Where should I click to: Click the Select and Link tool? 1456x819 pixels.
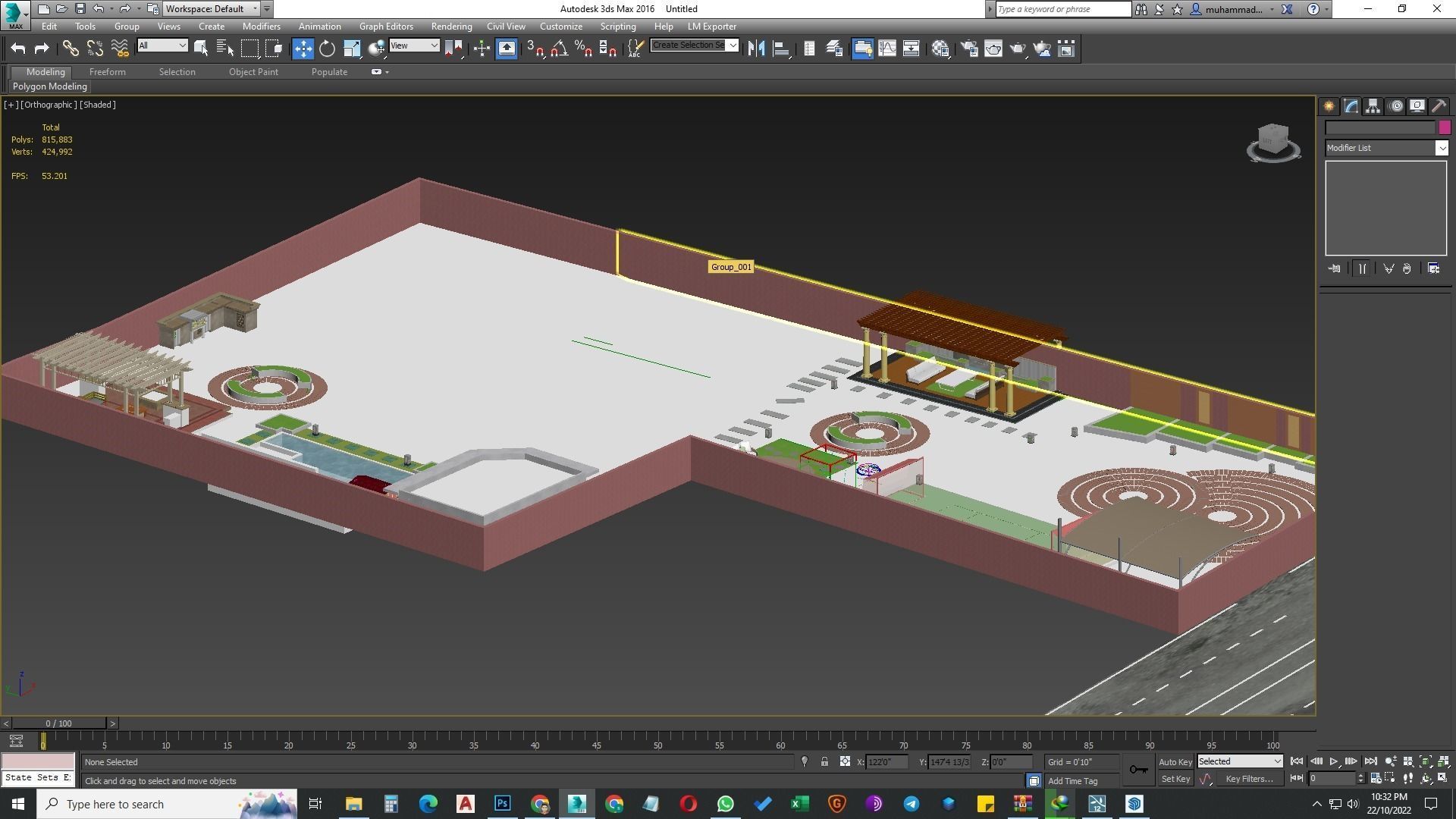point(71,49)
